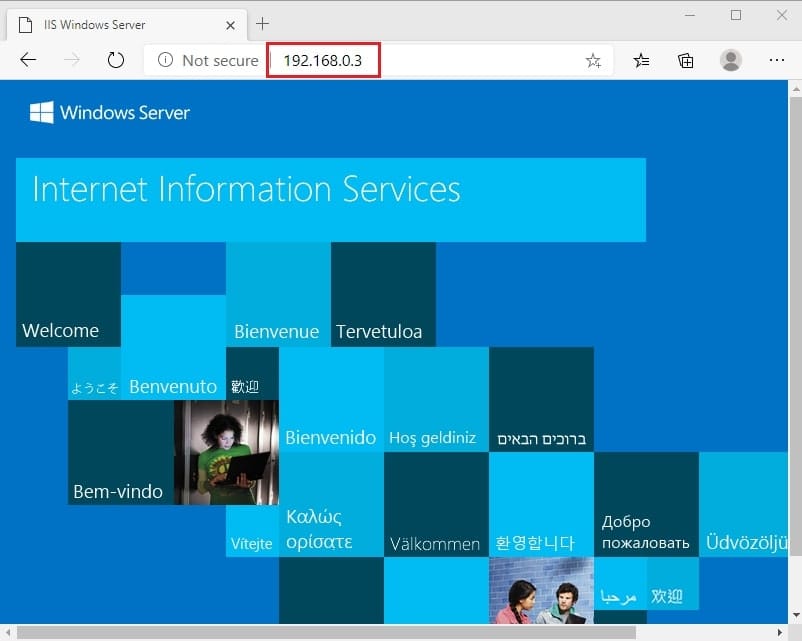Screen dimensions: 802x641
Task: Close the IIS Windows Server tab
Action: [231, 25]
